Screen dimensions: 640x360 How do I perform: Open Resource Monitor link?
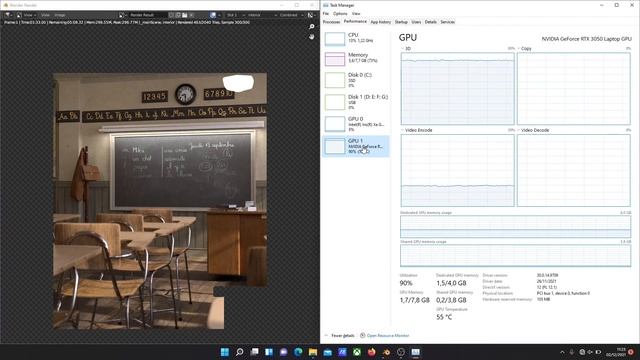pos(384,336)
